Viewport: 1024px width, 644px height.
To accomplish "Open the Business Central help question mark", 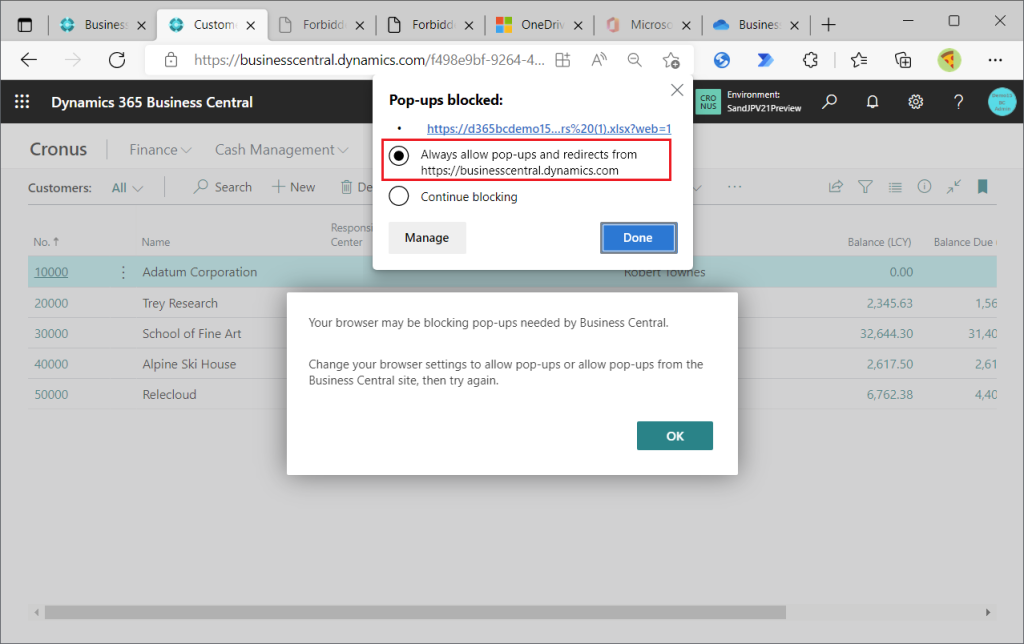I will (958, 102).
